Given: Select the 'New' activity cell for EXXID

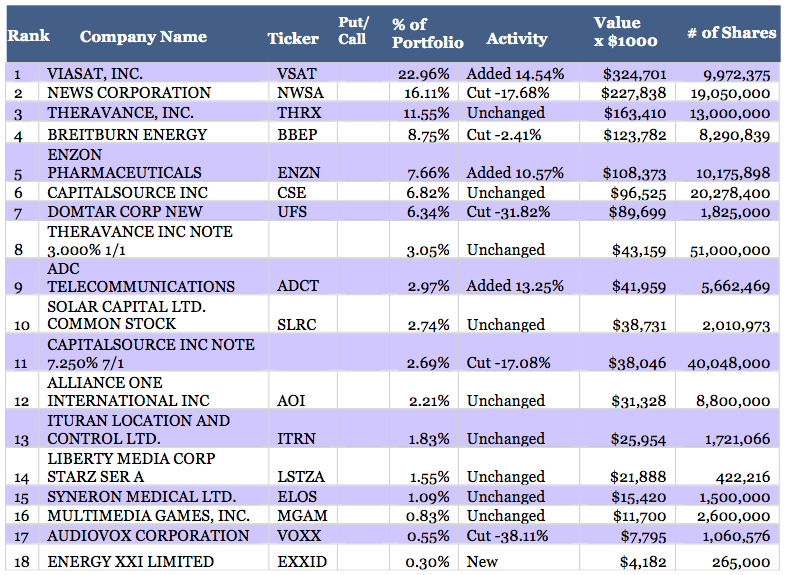Looking at the screenshot, I should [482, 562].
